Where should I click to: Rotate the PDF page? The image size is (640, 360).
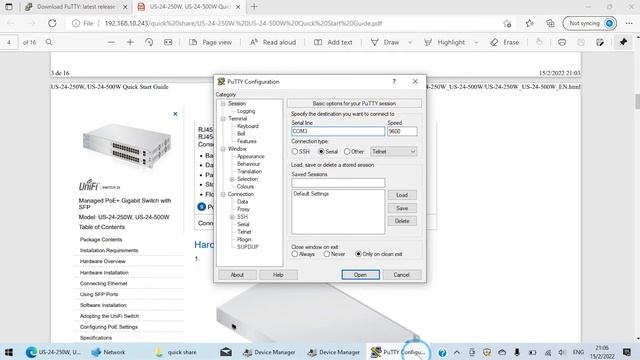coord(149,42)
